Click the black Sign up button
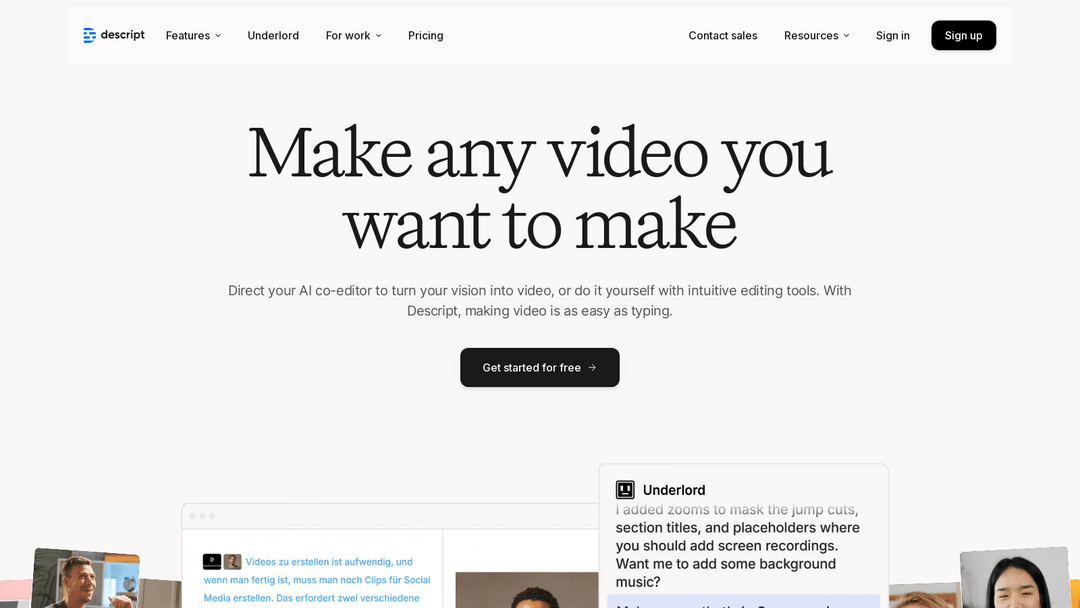The image size is (1080, 608). coord(964,35)
